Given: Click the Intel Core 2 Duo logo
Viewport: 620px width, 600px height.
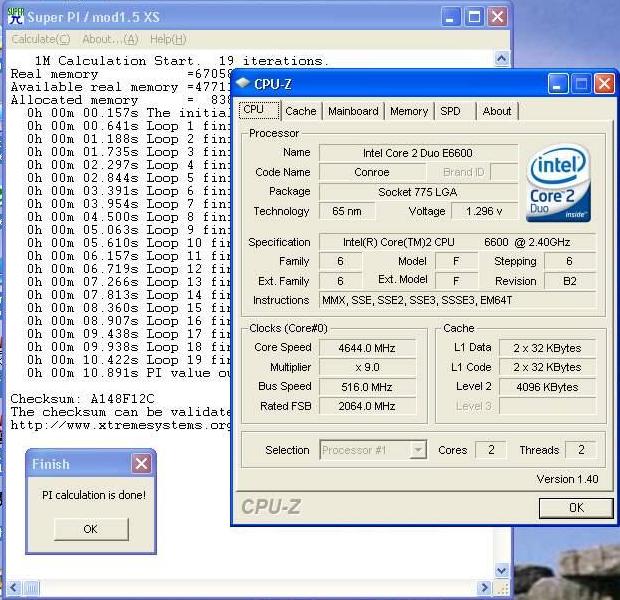Looking at the screenshot, I should tap(558, 183).
